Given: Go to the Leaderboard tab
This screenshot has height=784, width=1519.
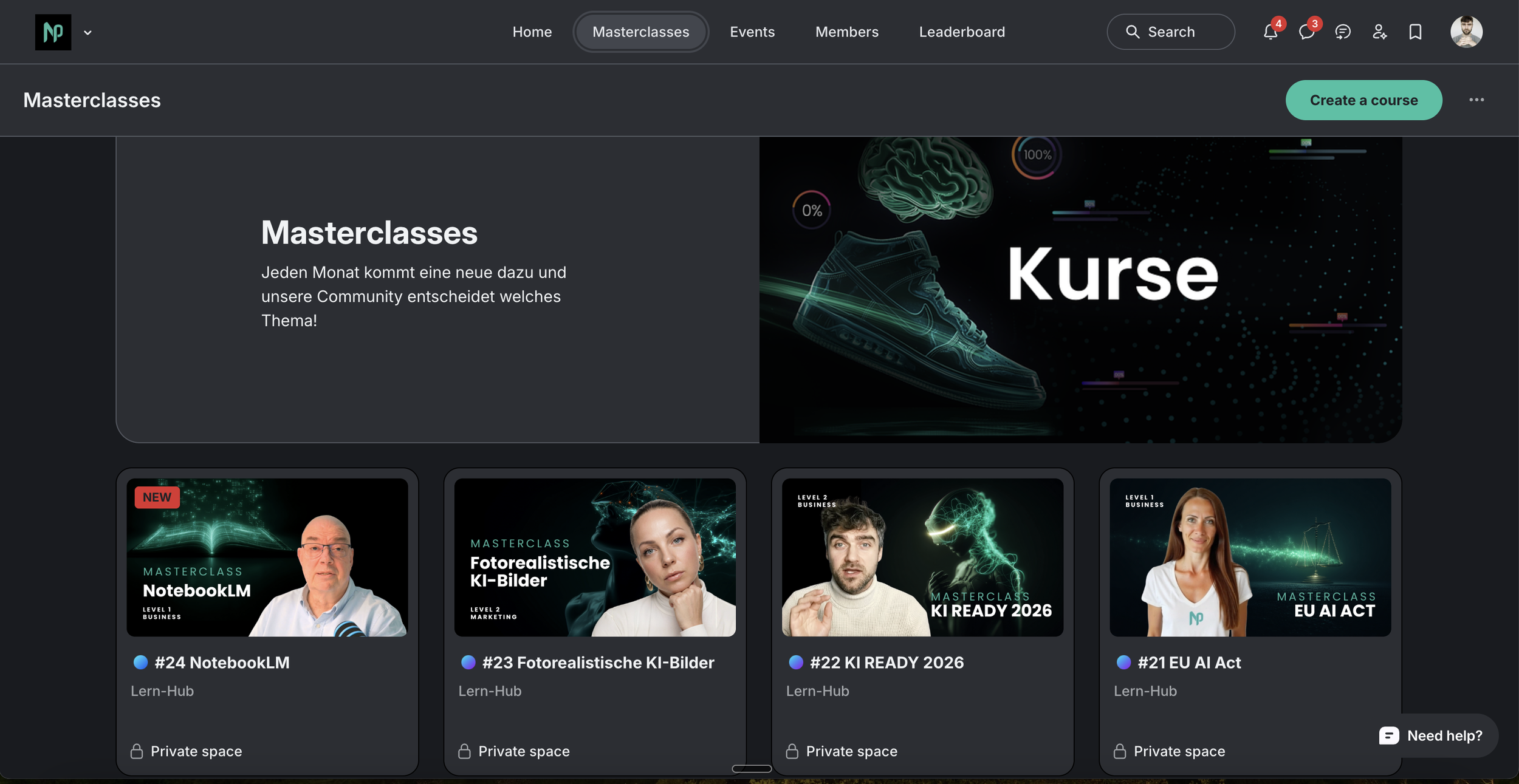Looking at the screenshot, I should coord(962,32).
